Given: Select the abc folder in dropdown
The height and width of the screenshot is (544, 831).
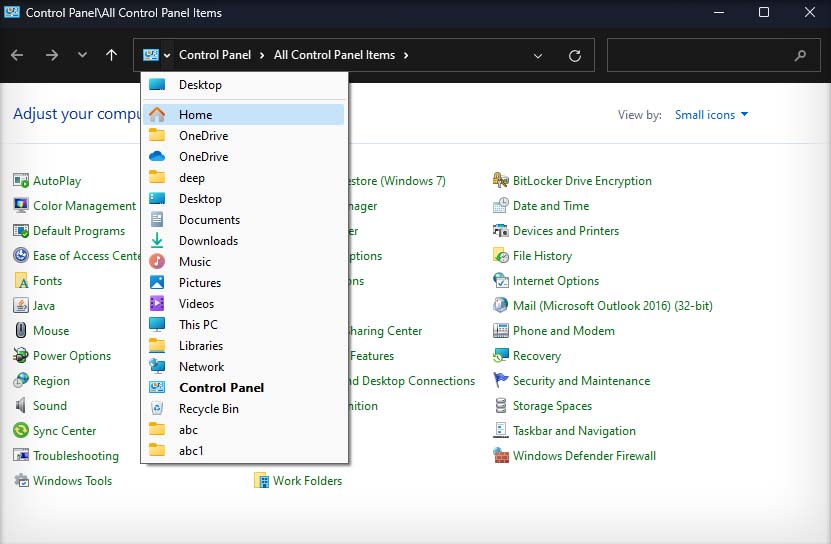Looking at the screenshot, I should pyautogui.click(x=244, y=429).
